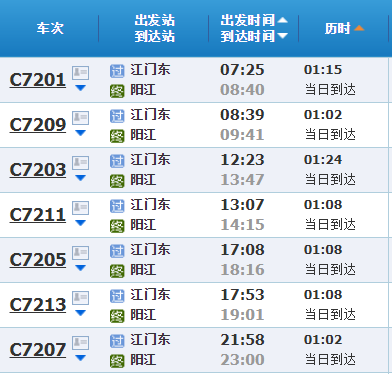Viewport: 392px width, 374px height.
Task: Expand stop details arrow under C7207
Action: pos(80,358)
